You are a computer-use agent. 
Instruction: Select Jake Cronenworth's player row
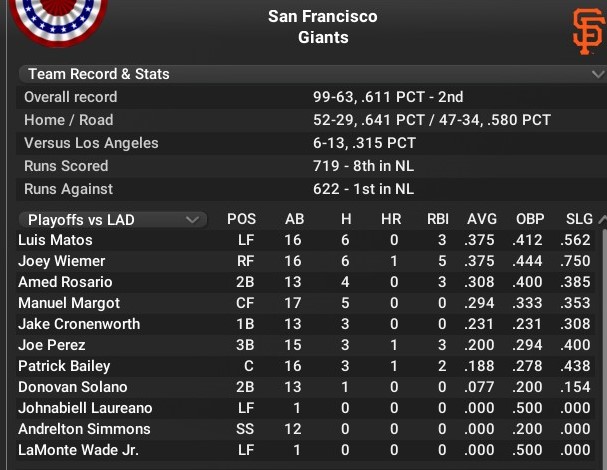click(306, 324)
